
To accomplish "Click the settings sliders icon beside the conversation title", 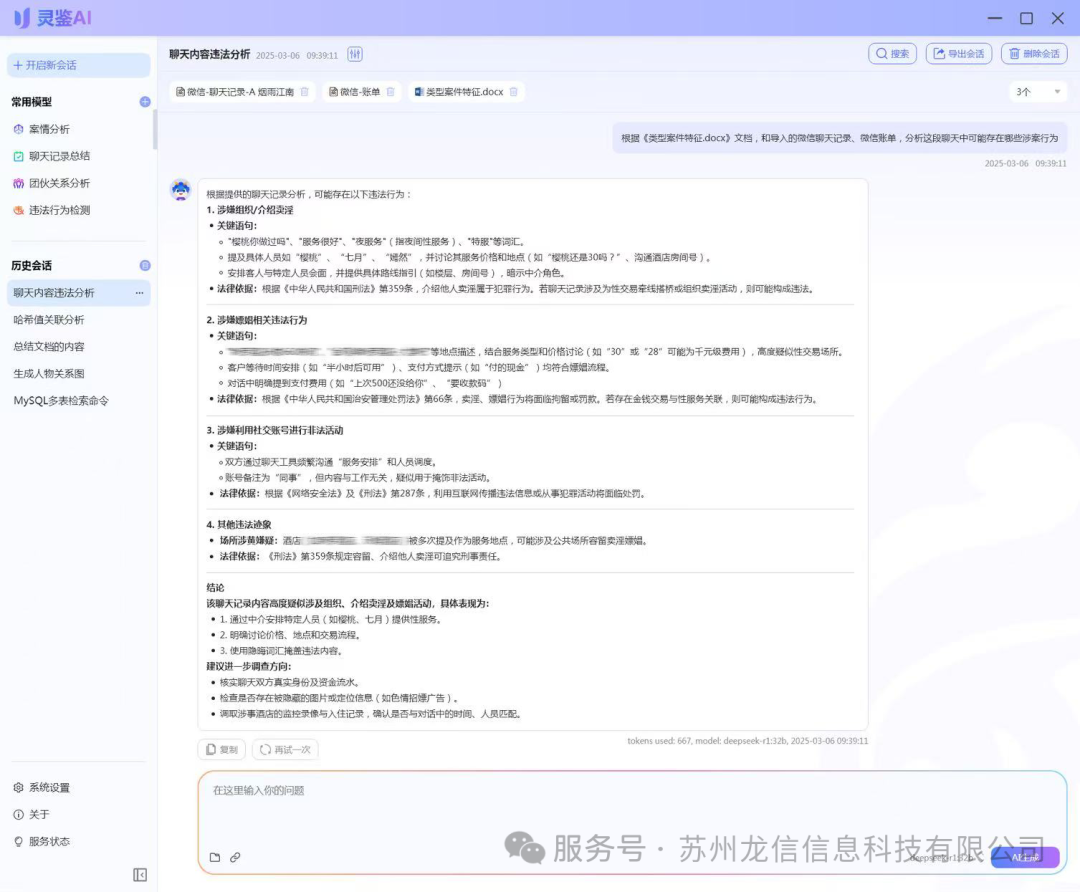I will 355,55.
